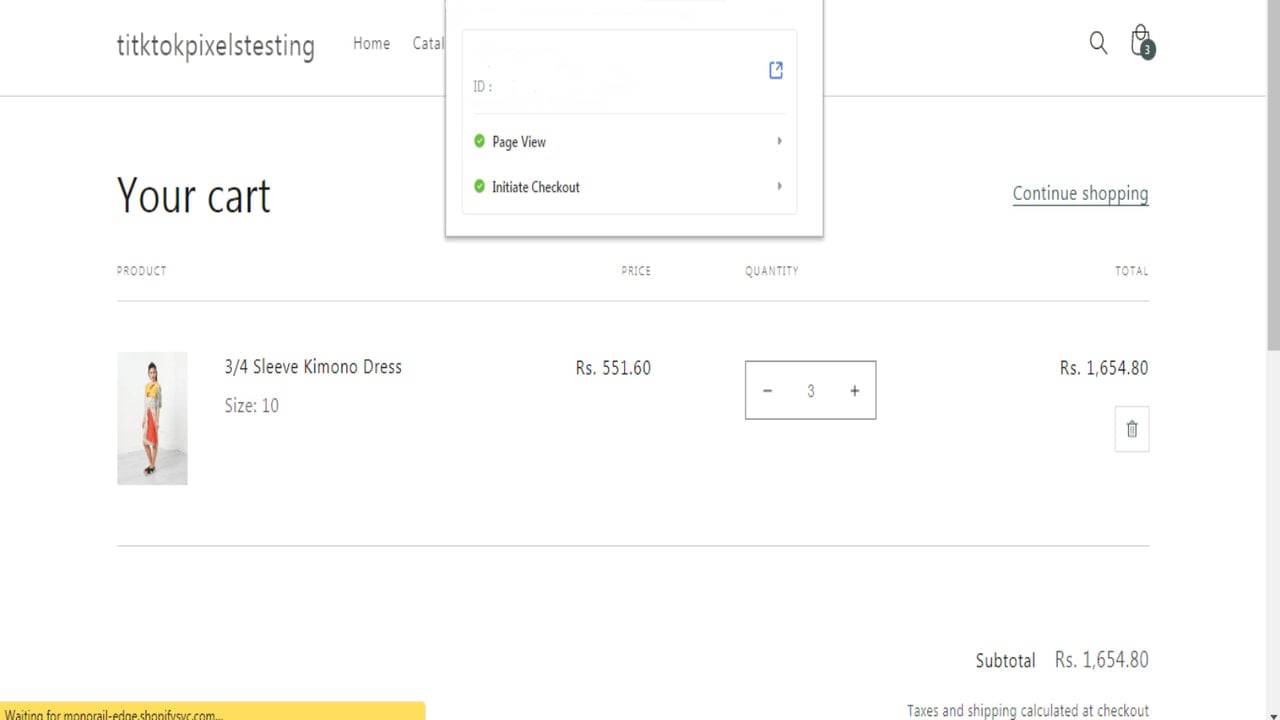Select the quantity input field showing 3
The width and height of the screenshot is (1280, 720).
click(x=811, y=391)
